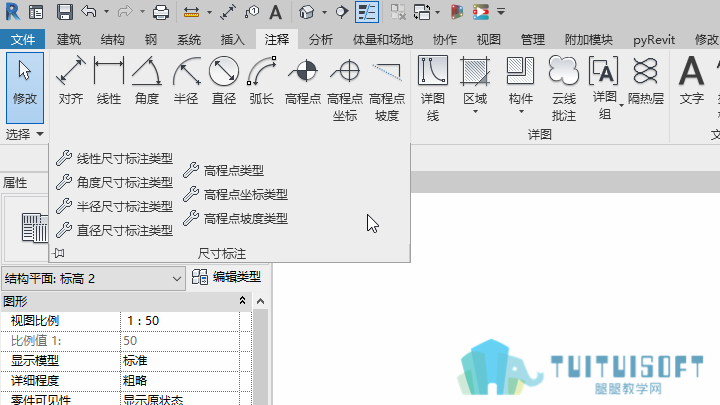Open the 结构平面: 标高 2 type selector
This screenshot has width=720, height=405.
pyautogui.click(x=93, y=279)
